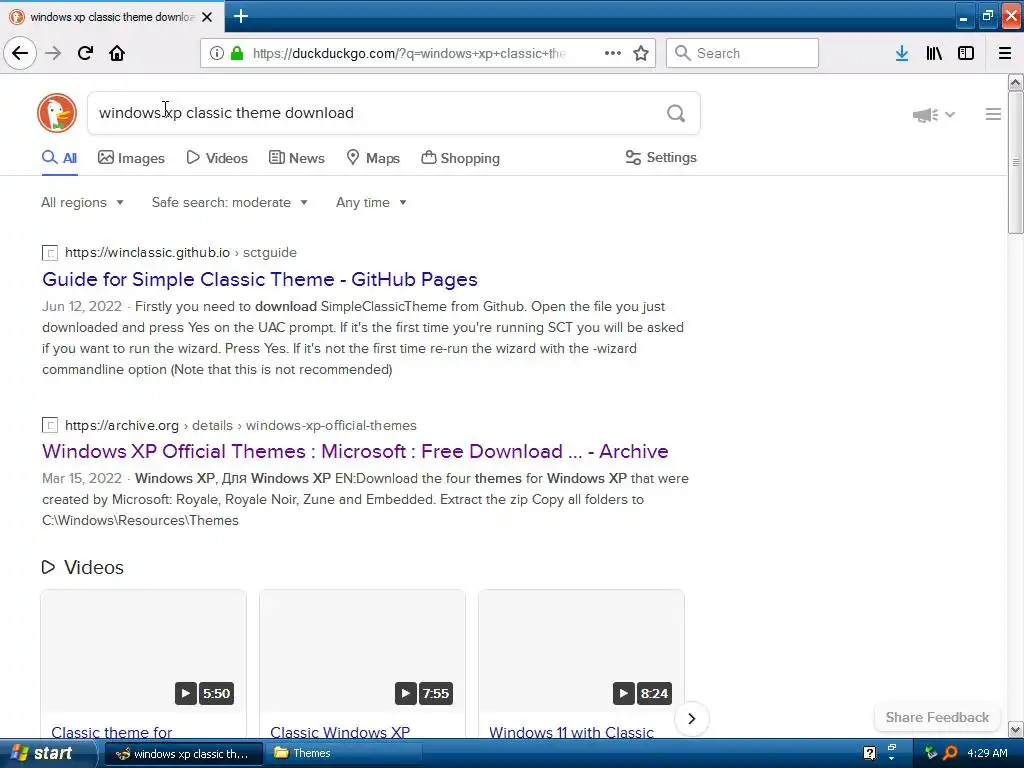Screen dimensions: 1024x768
Task: Click the address bar URL
Action: click(x=409, y=53)
